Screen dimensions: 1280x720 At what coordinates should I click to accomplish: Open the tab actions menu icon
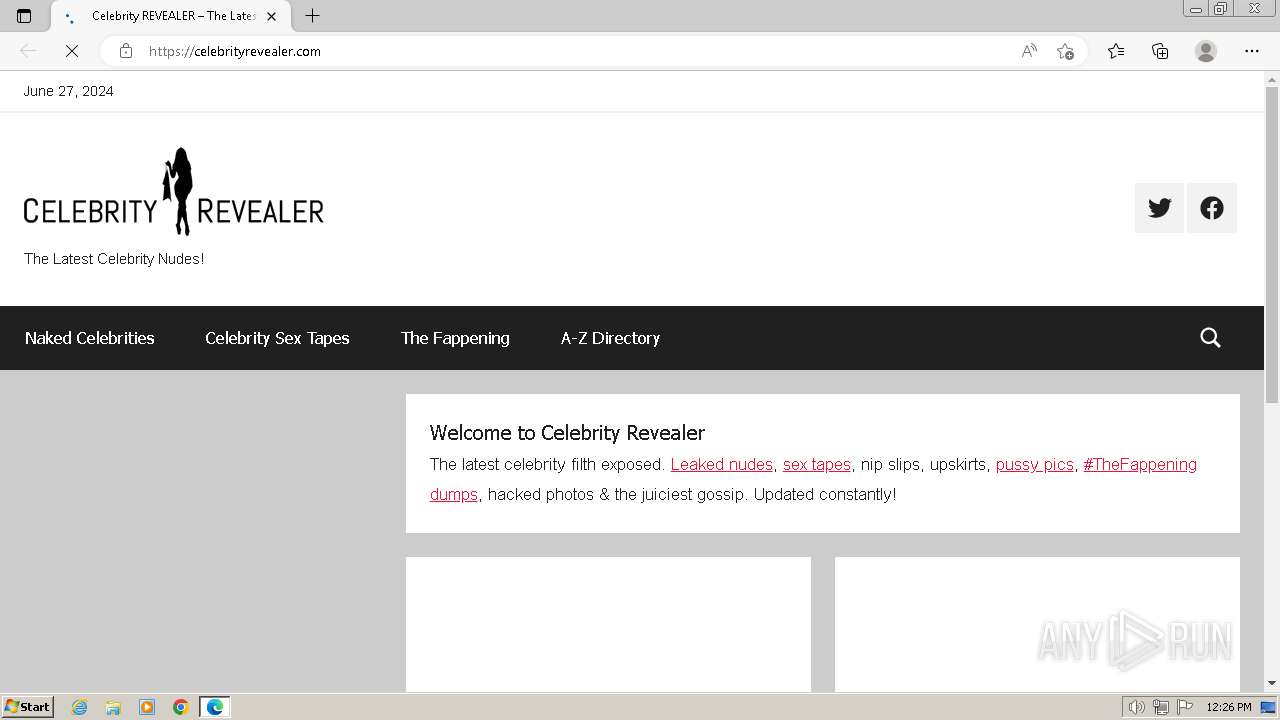(24, 16)
